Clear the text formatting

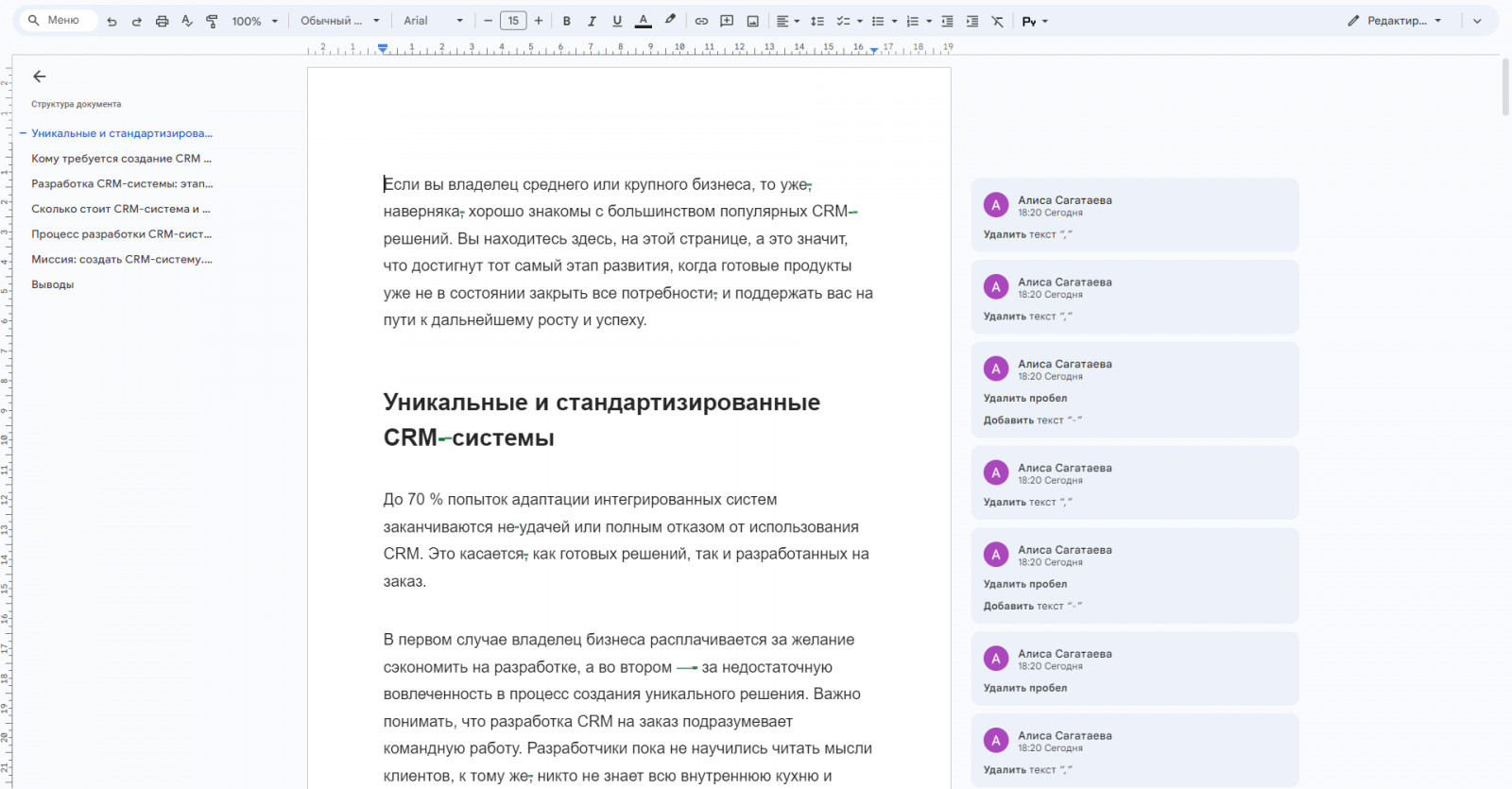pyautogui.click(x=998, y=21)
